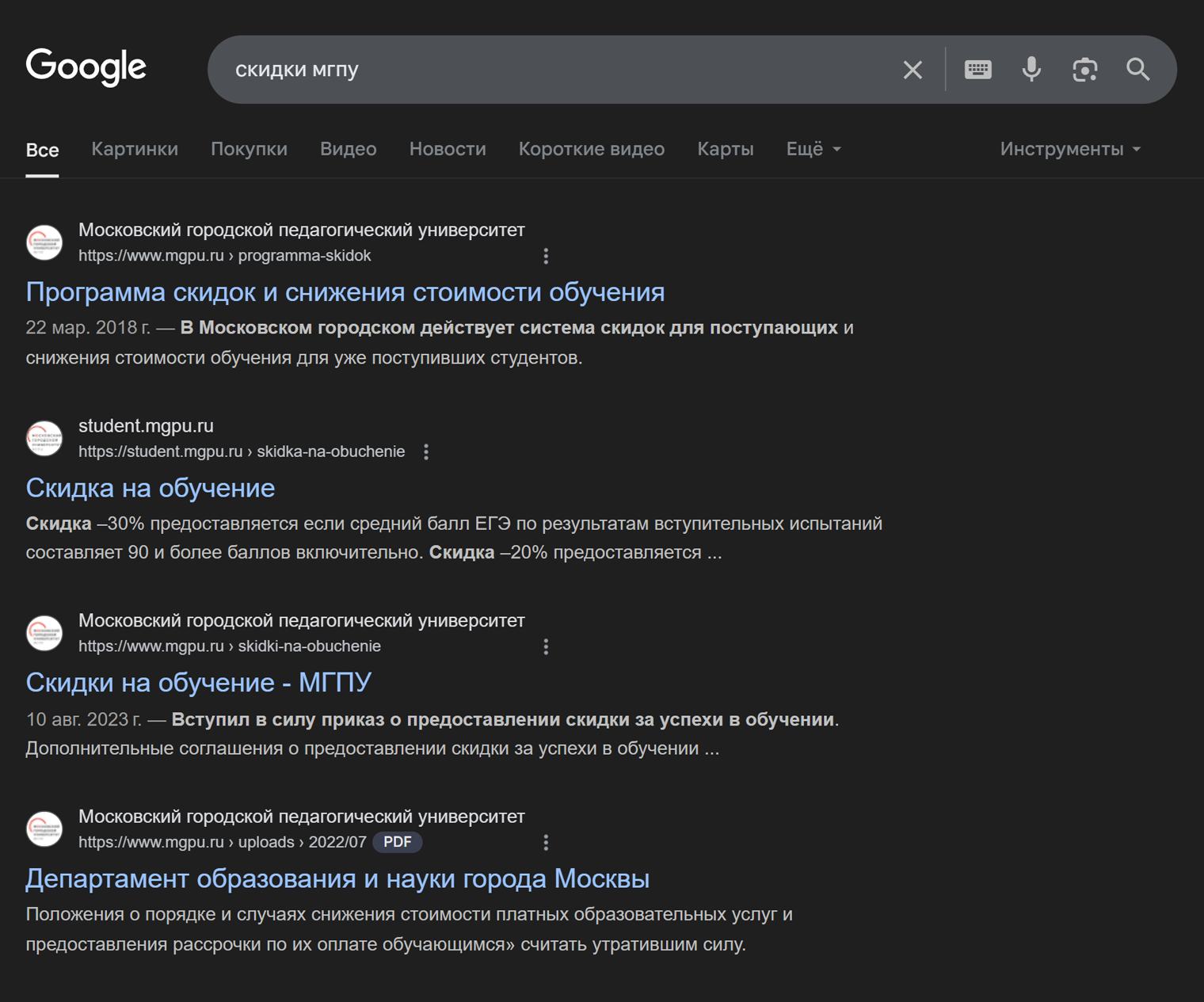Click the URL www.mgpu.ru › skidki-na-obuchenie
This screenshot has height=1002, width=1204.
tap(230, 646)
